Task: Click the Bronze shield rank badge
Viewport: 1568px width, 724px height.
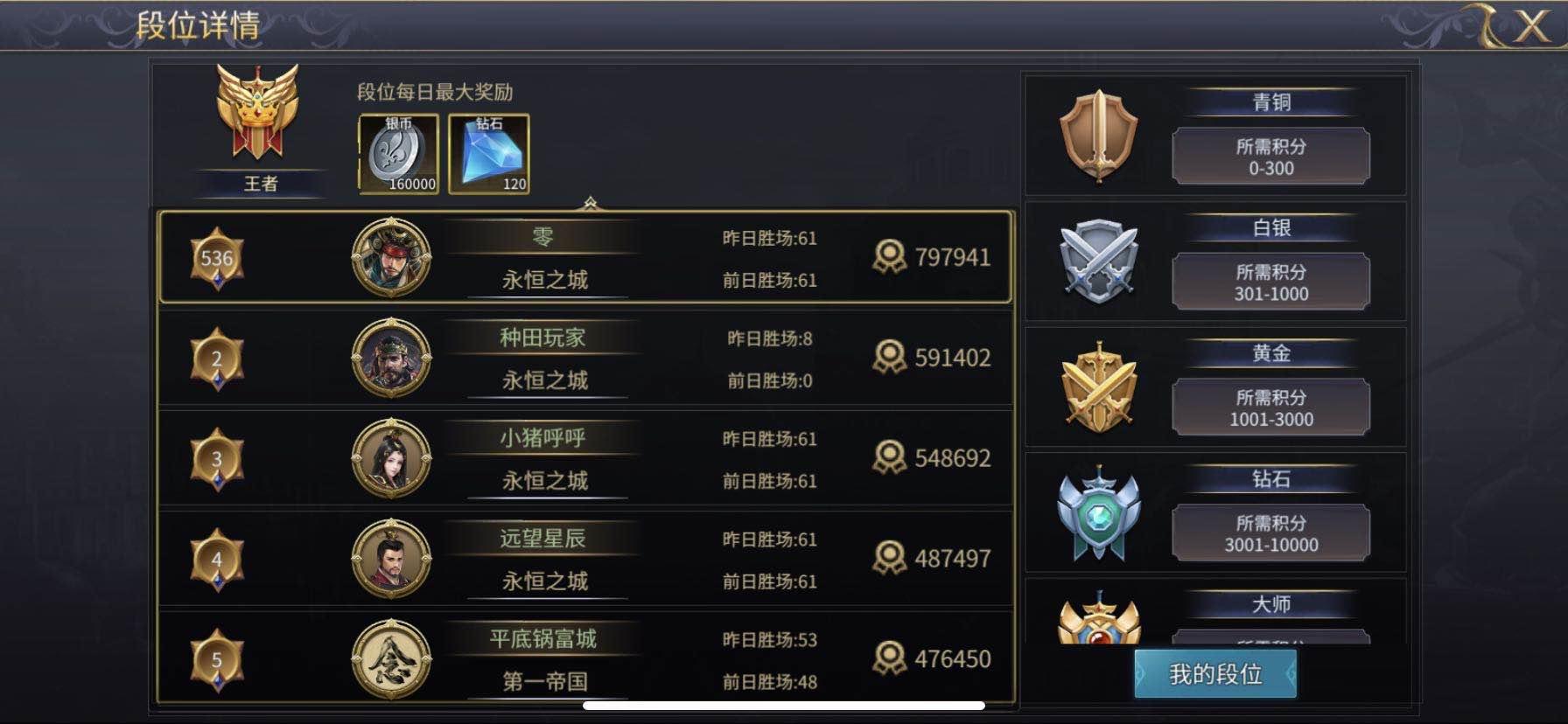Action: coord(1099,136)
